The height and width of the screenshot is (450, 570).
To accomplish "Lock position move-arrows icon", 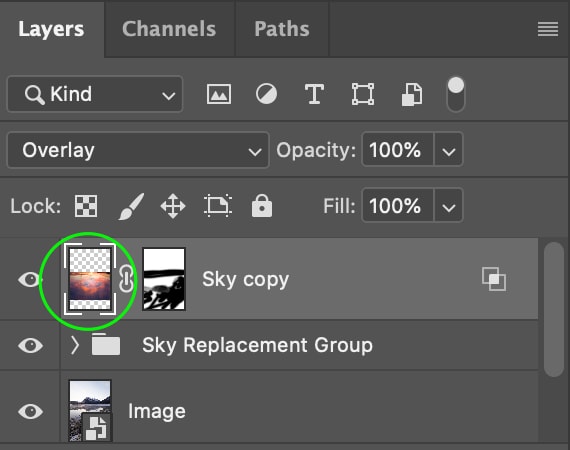I will tap(173, 206).
